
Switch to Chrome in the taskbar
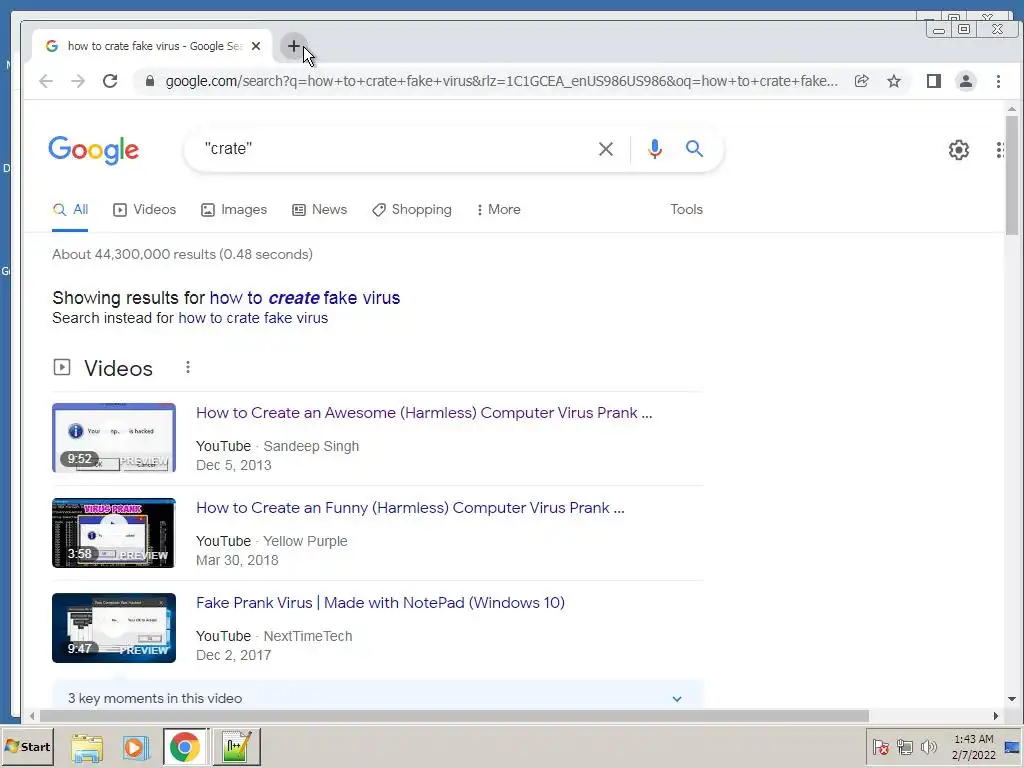click(x=185, y=746)
